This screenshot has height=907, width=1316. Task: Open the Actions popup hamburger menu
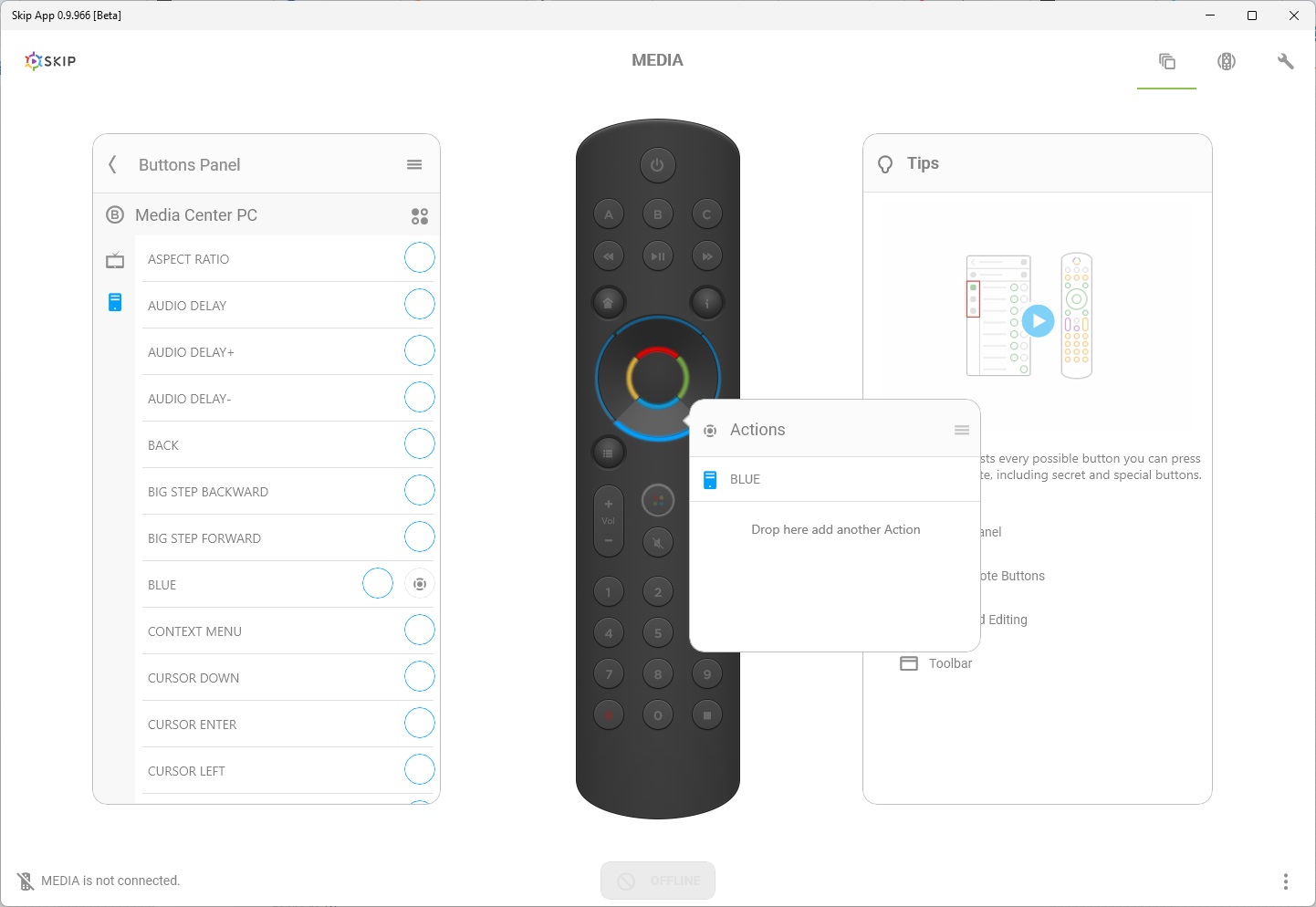[x=962, y=430]
